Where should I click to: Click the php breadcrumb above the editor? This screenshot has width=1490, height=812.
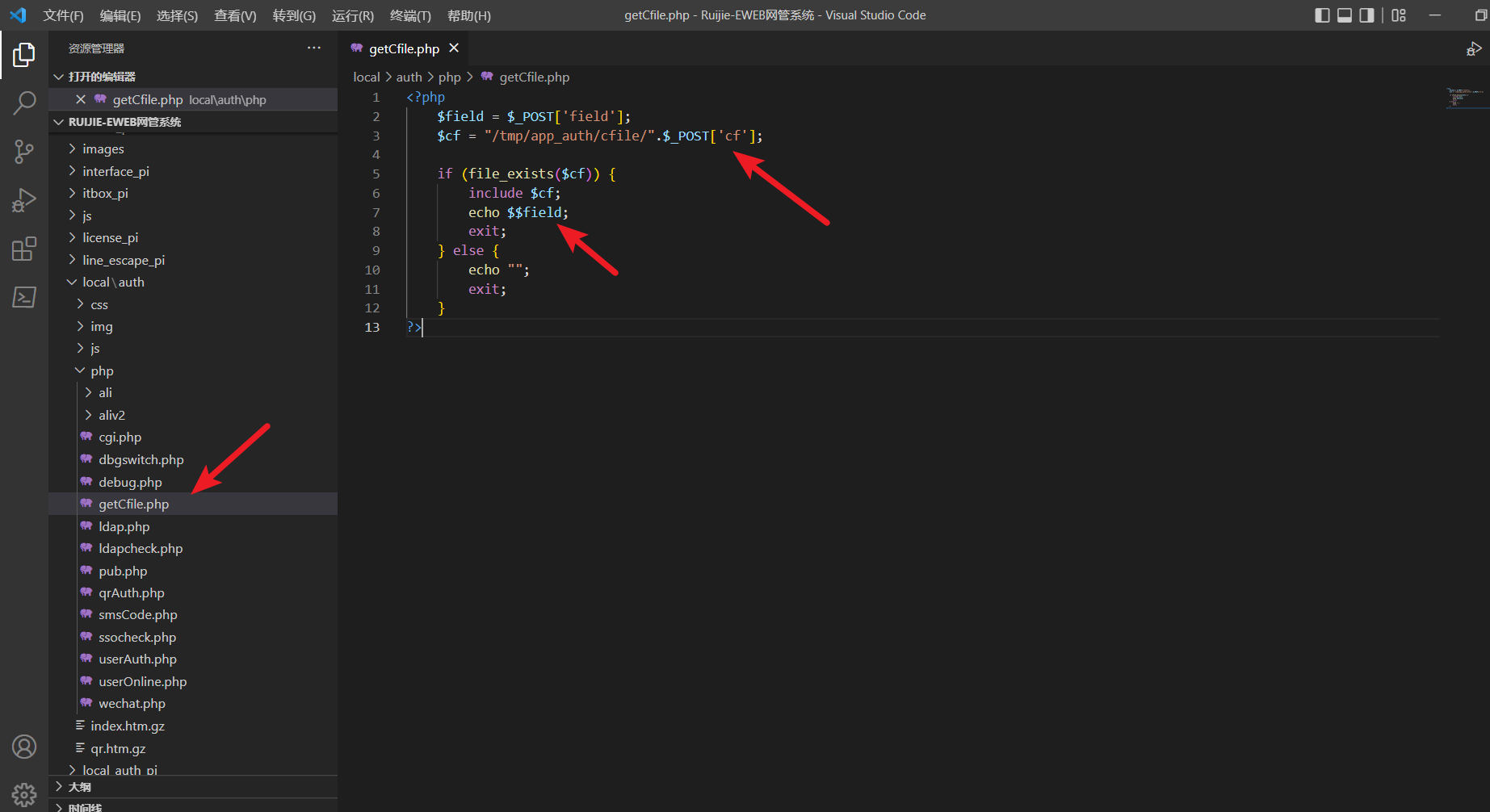(450, 77)
